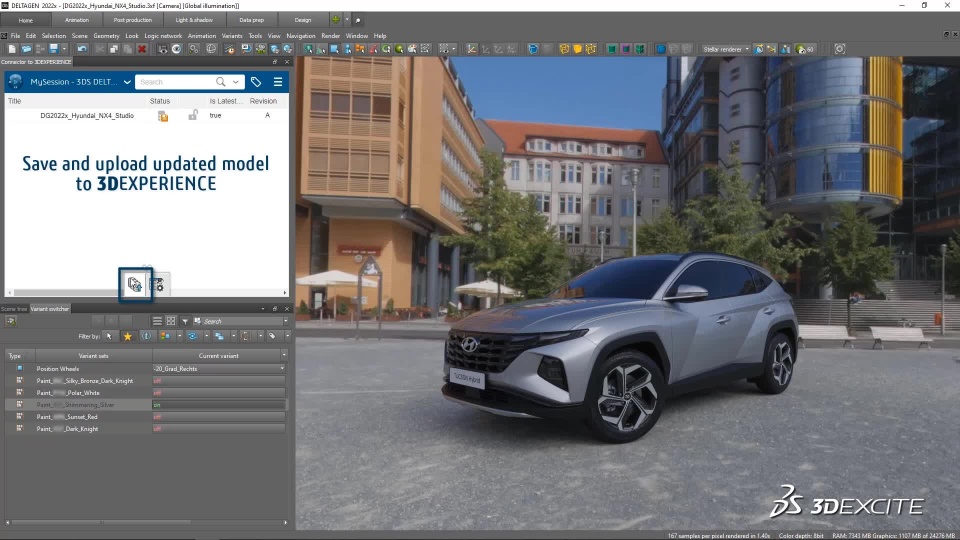Viewport: 960px width, 540px height.
Task: Click the undo arrow in the main toolbar
Action: click(82, 48)
